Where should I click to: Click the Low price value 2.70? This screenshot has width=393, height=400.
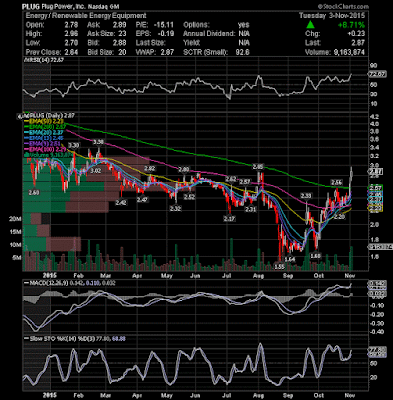point(72,43)
